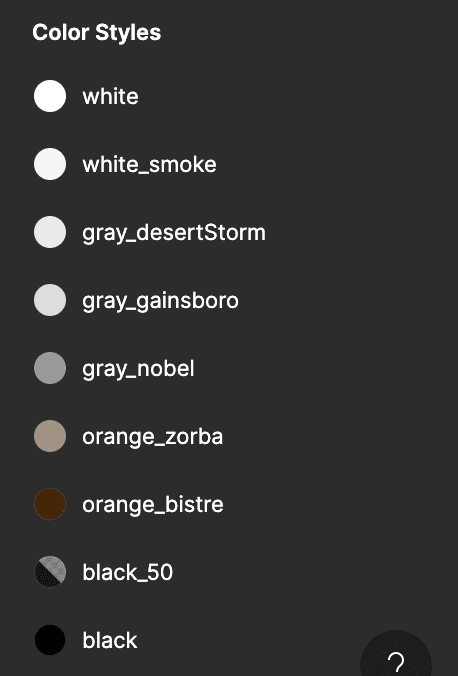458x676 pixels.
Task: Click the white color swatch circle
Action: (50, 96)
